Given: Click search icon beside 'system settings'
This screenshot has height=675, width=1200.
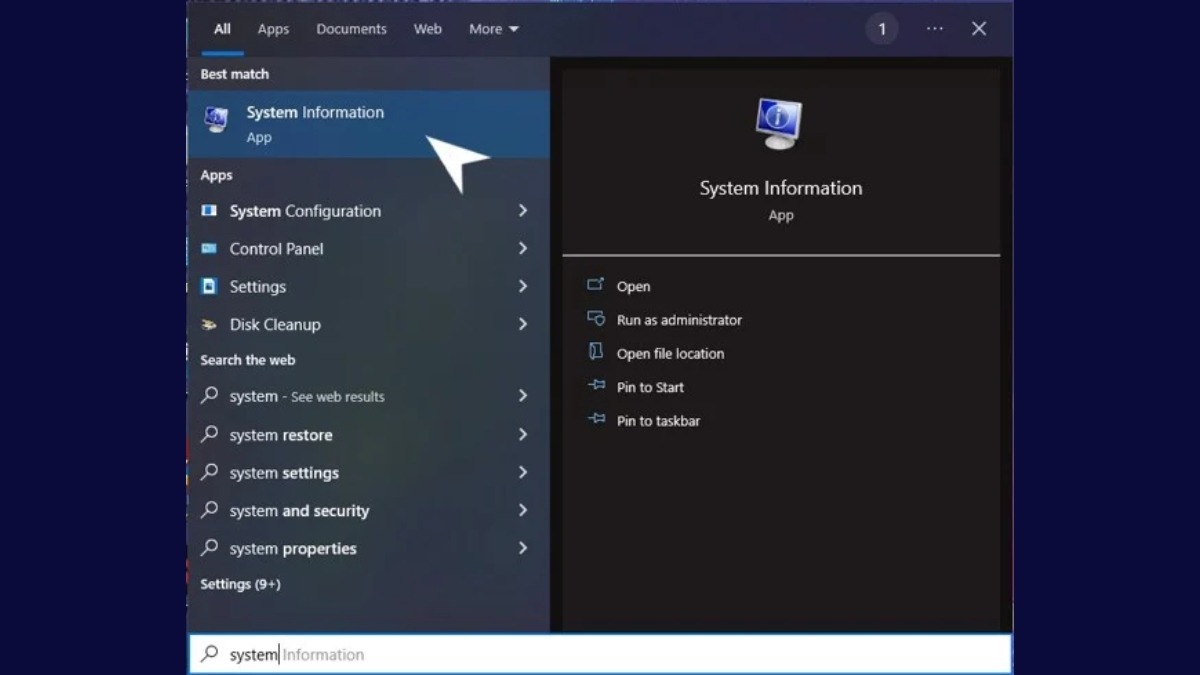Looking at the screenshot, I should [209, 472].
